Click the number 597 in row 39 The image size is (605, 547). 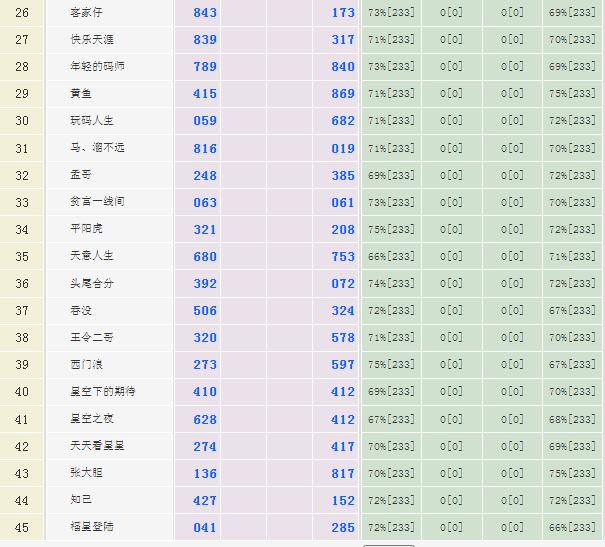343,365
